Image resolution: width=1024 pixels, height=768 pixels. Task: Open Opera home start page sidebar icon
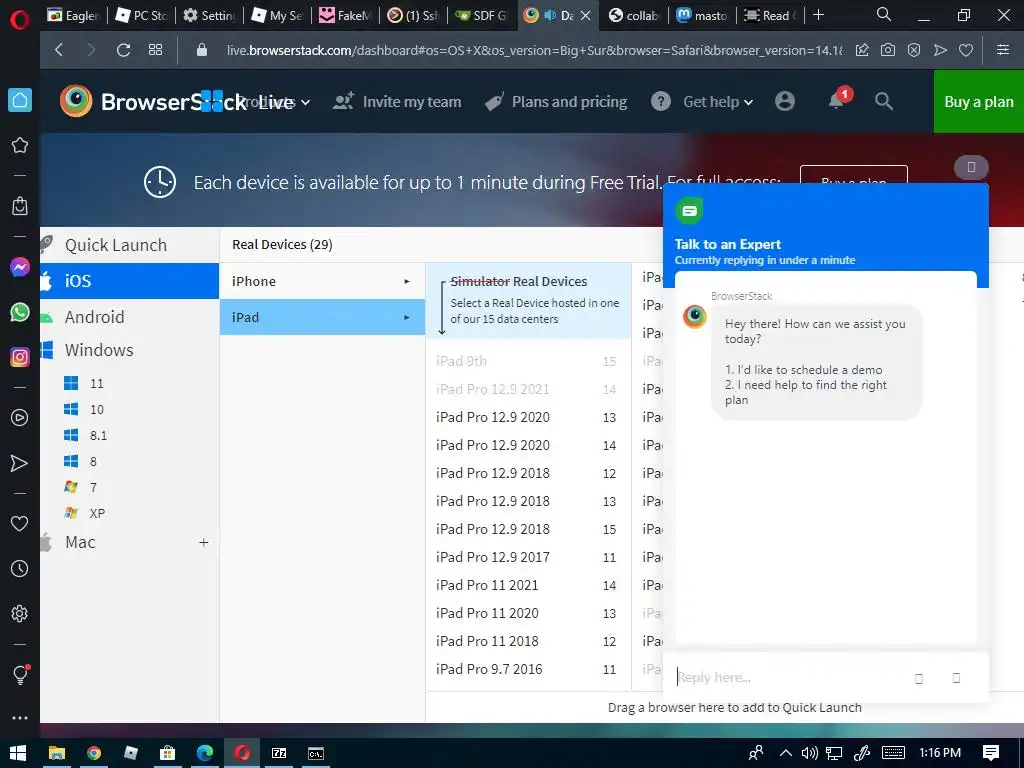coord(20,100)
